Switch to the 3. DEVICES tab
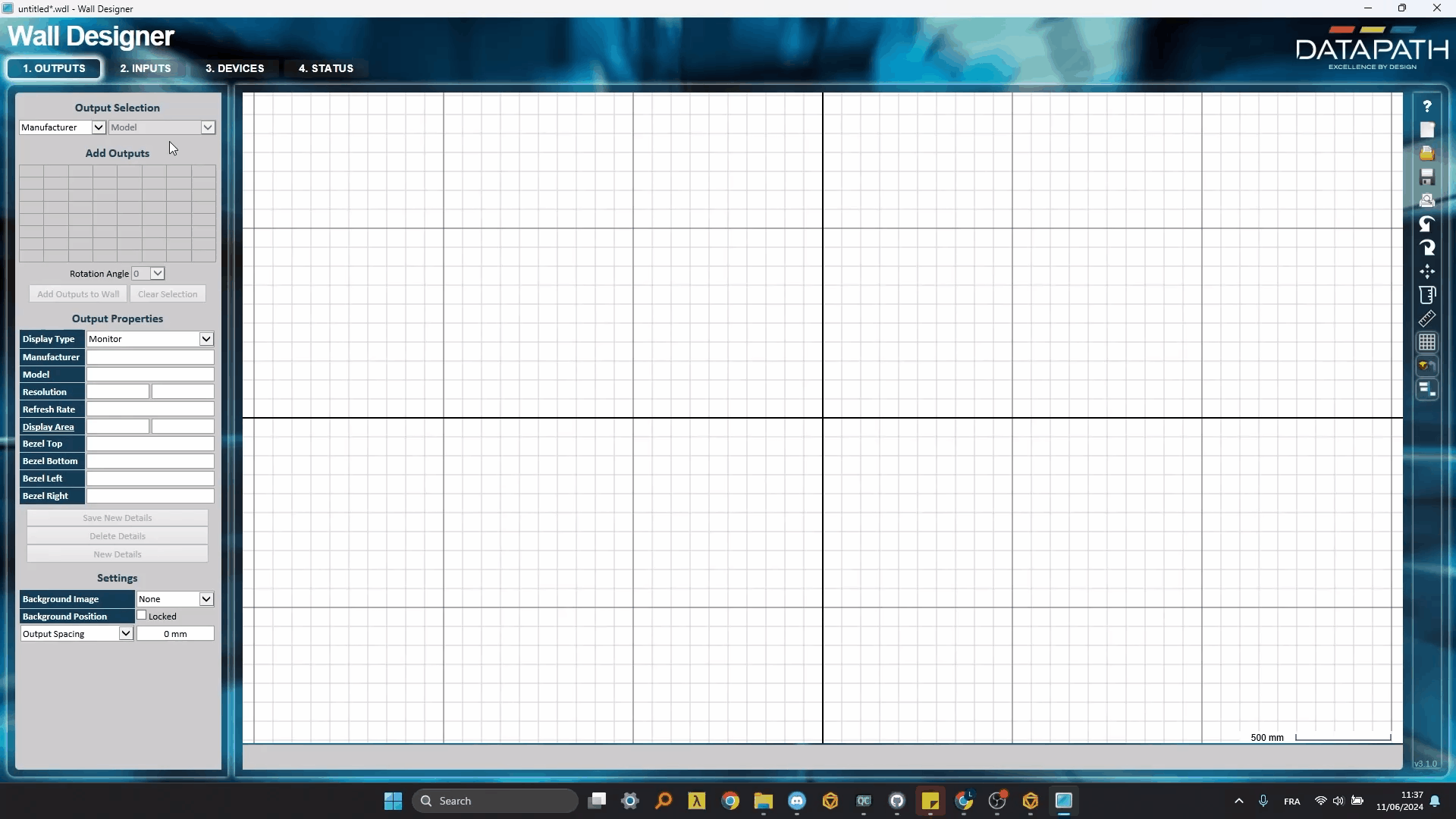This screenshot has height=819, width=1456. (235, 68)
